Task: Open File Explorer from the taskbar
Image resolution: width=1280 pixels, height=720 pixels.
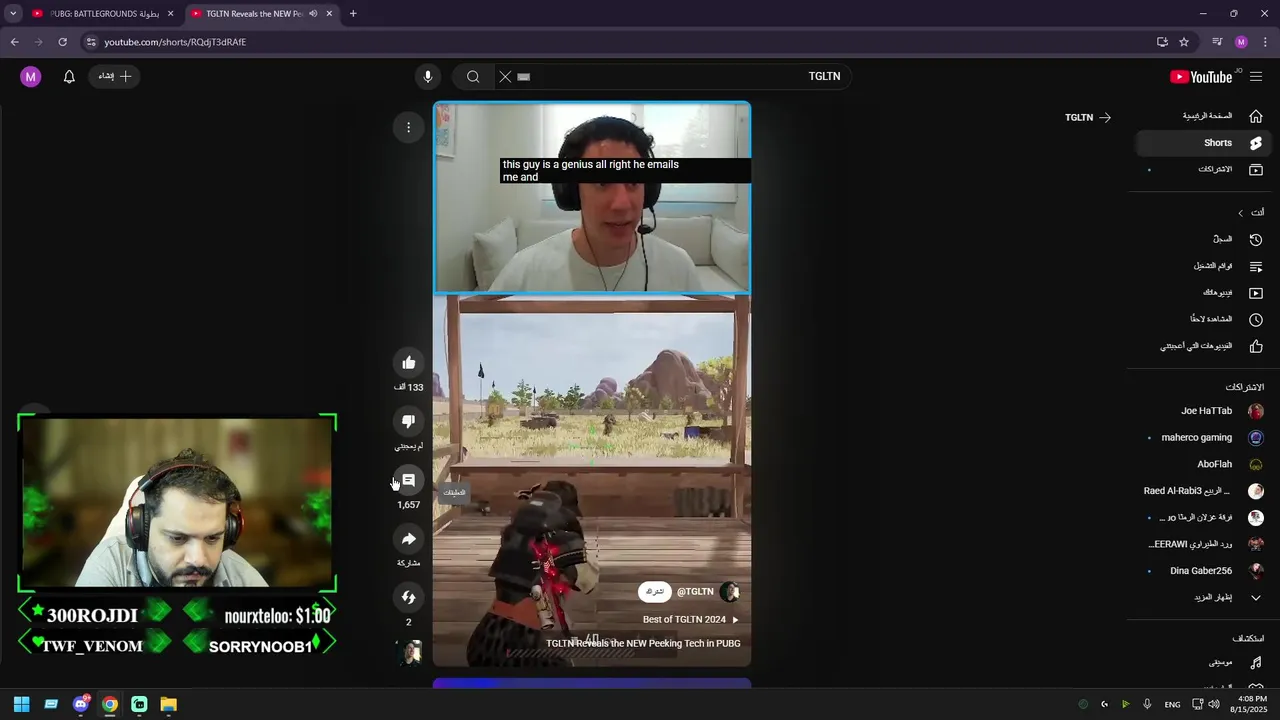Action: [x=168, y=704]
